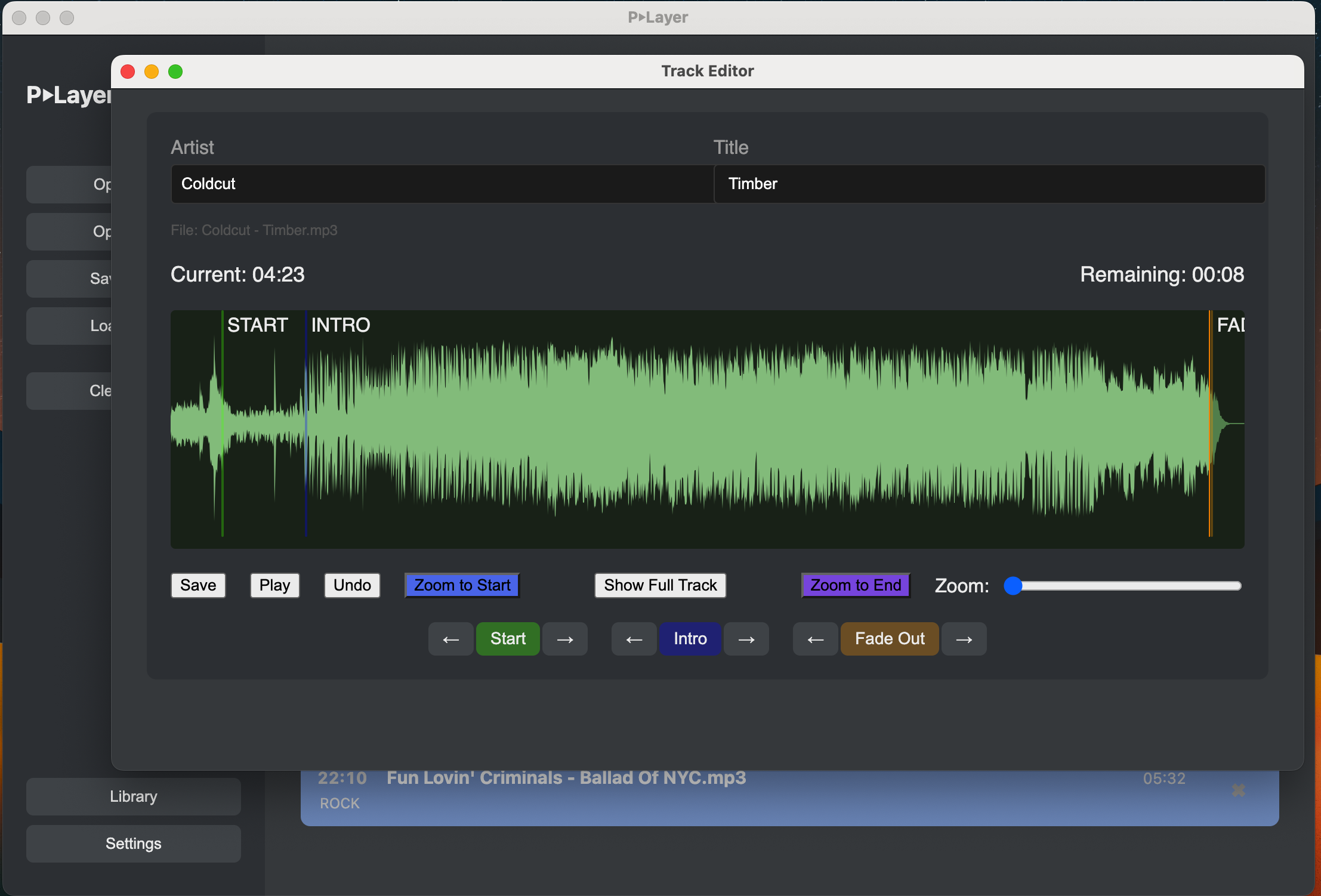The width and height of the screenshot is (1321, 896).
Task: Adjust the Zoom slider
Action: click(1013, 586)
